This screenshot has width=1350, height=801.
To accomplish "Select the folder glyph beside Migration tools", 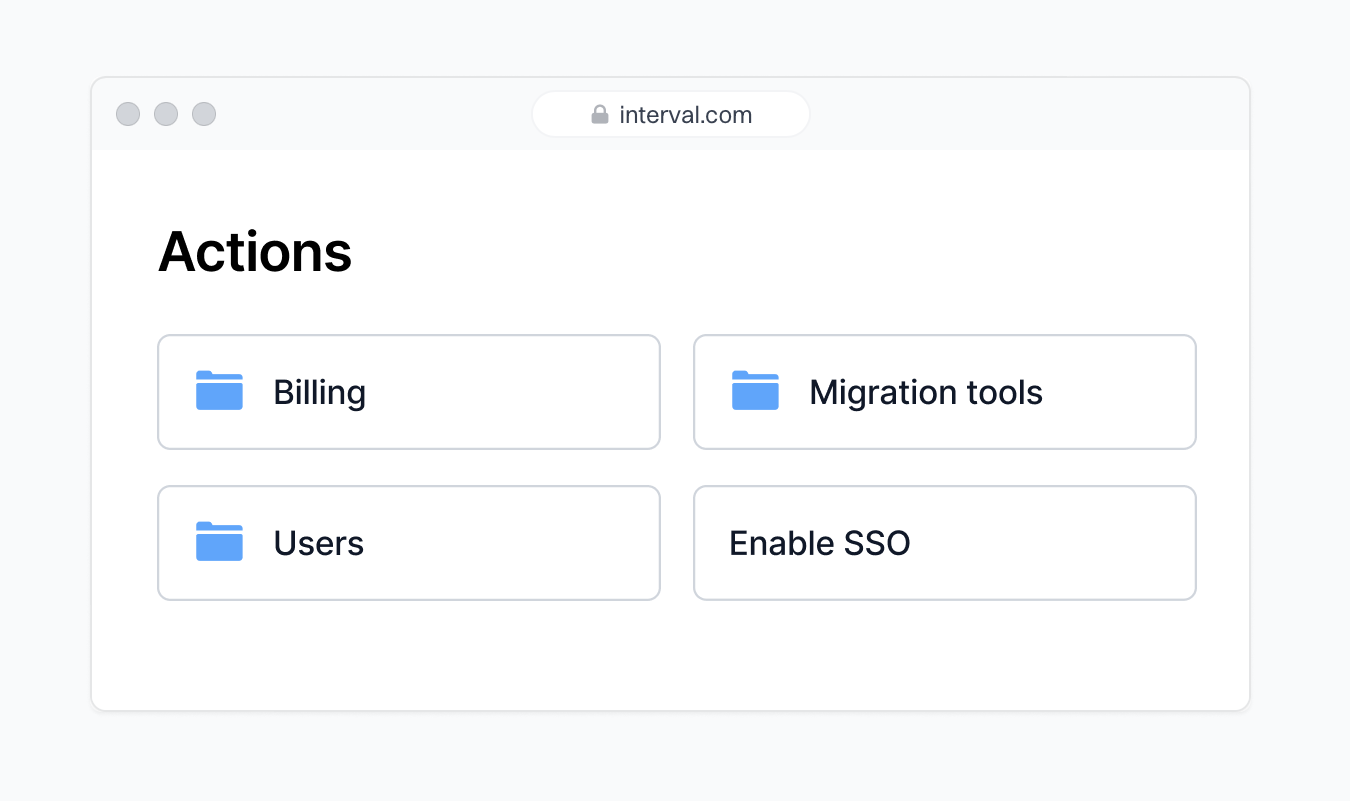I will click(x=756, y=391).
